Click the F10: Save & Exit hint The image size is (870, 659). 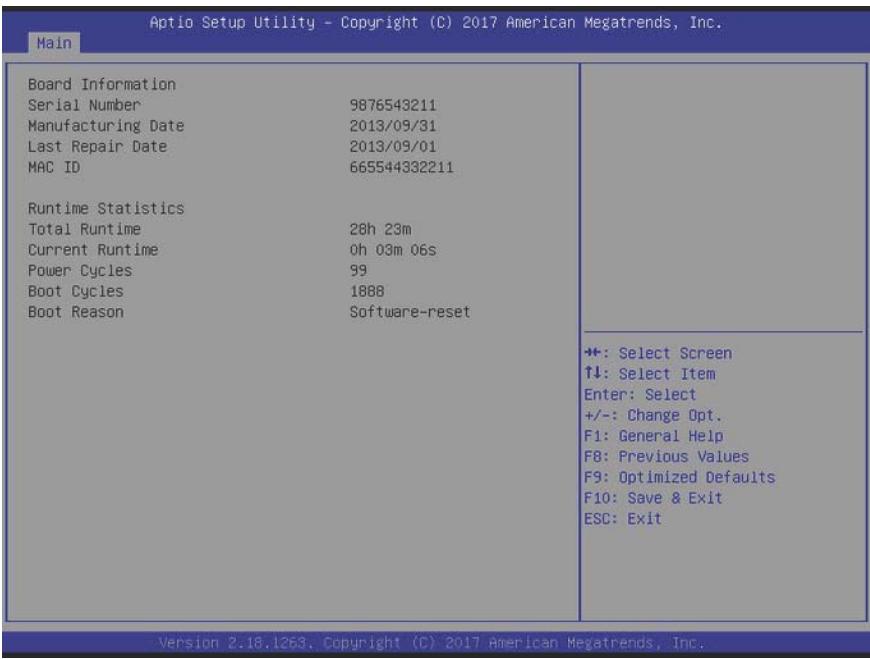tap(654, 498)
